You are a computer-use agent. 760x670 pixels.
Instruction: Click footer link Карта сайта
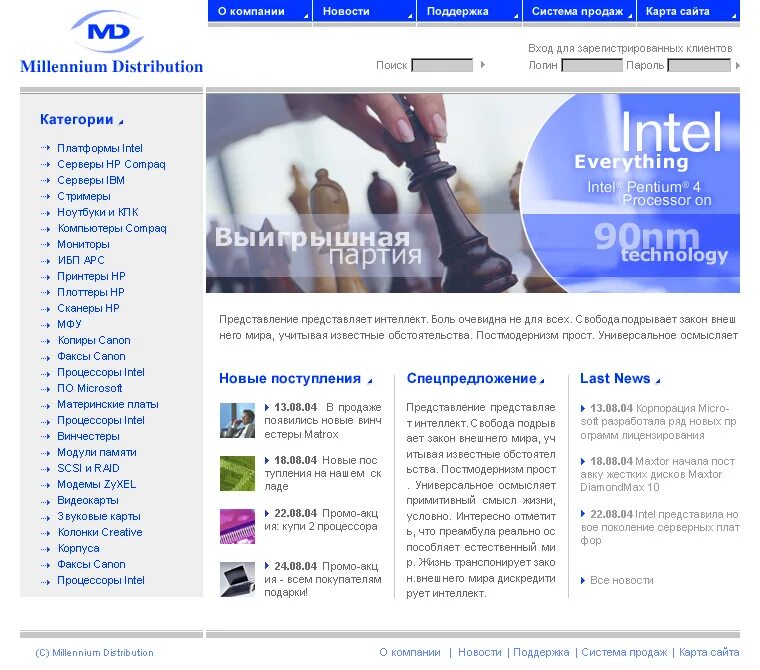(709, 653)
